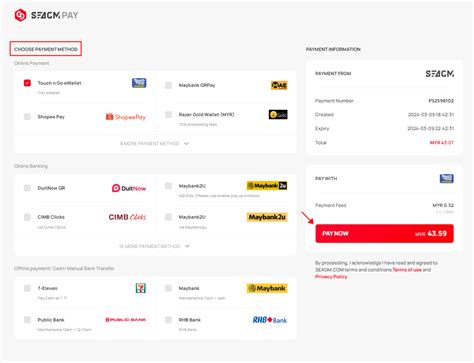Uncheck the Touch n Go eWallet checkbox

click(x=27, y=83)
